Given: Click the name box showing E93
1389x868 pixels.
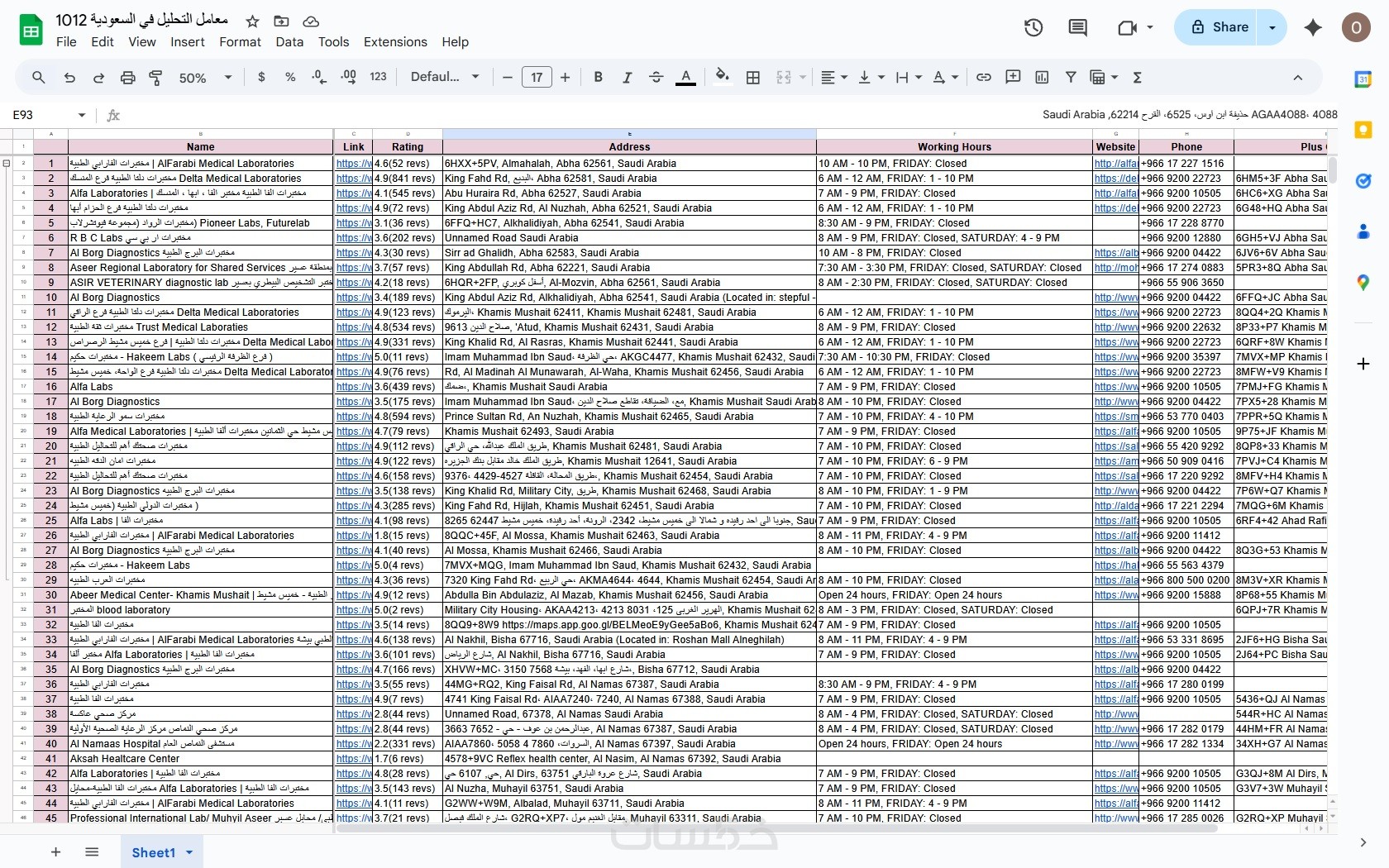Looking at the screenshot, I should coord(41,115).
